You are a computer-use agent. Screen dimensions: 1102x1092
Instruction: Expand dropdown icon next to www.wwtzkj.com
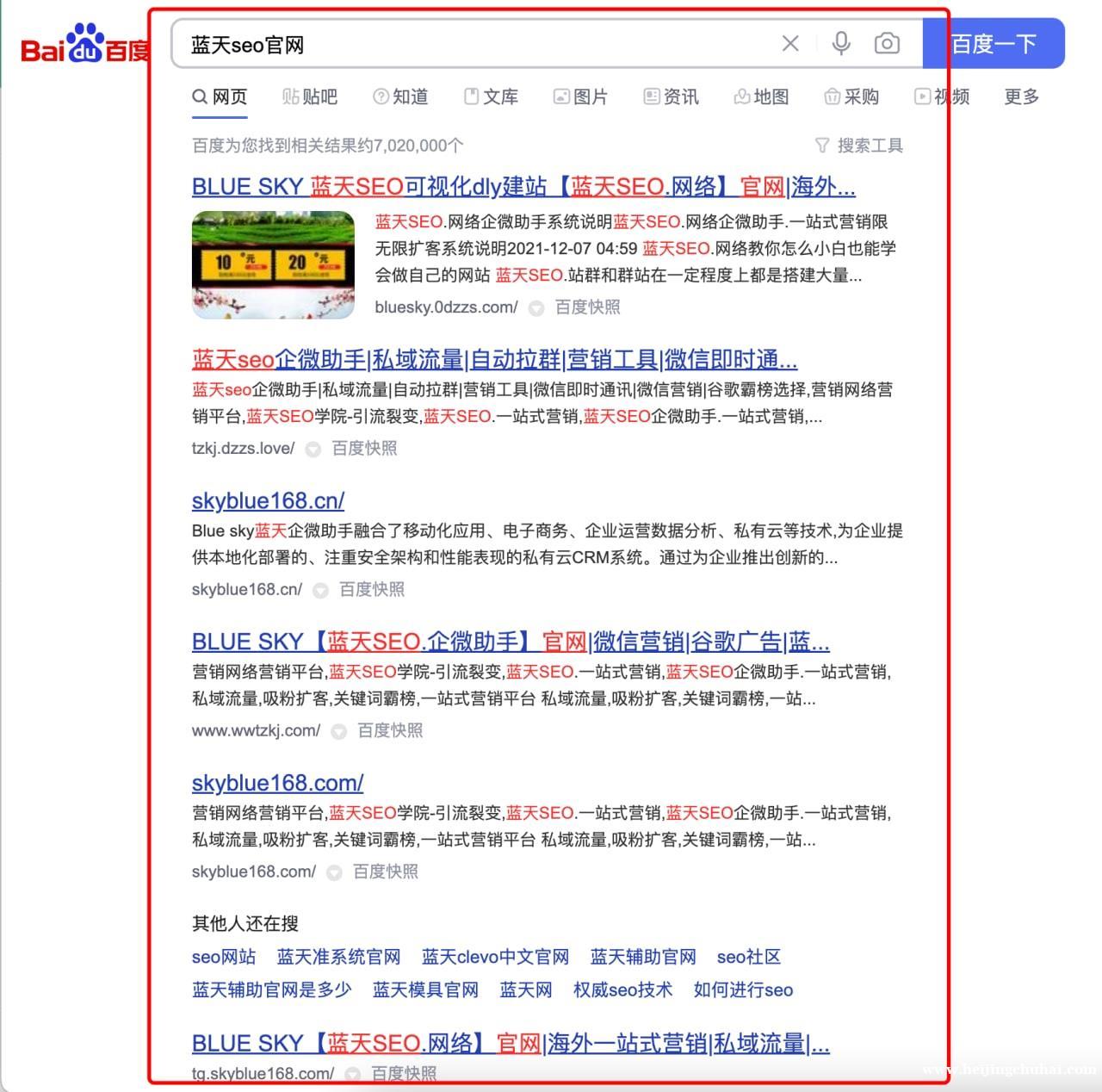point(339,731)
